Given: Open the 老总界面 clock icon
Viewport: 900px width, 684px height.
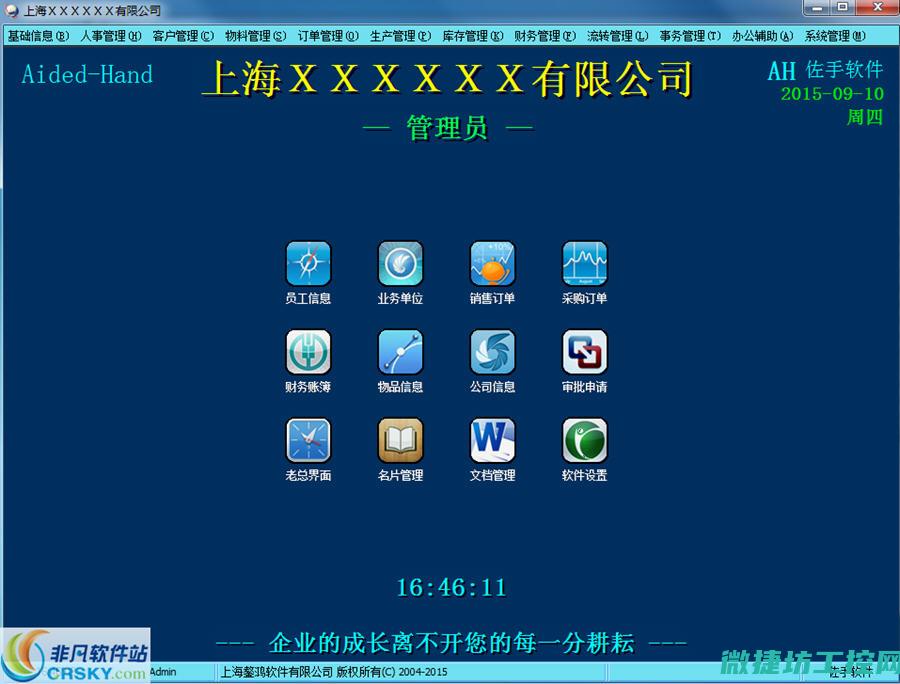Looking at the screenshot, I should [308, 440].
